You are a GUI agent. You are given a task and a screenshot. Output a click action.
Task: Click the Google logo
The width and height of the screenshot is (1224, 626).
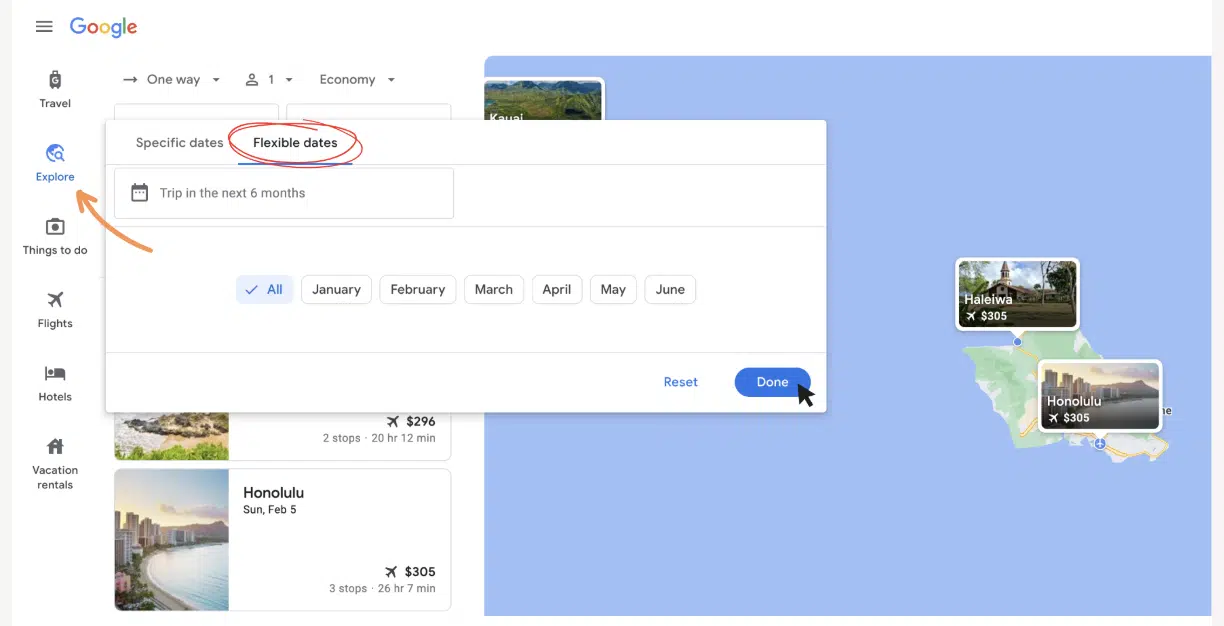pyautogui.click(x=103, y=27)
